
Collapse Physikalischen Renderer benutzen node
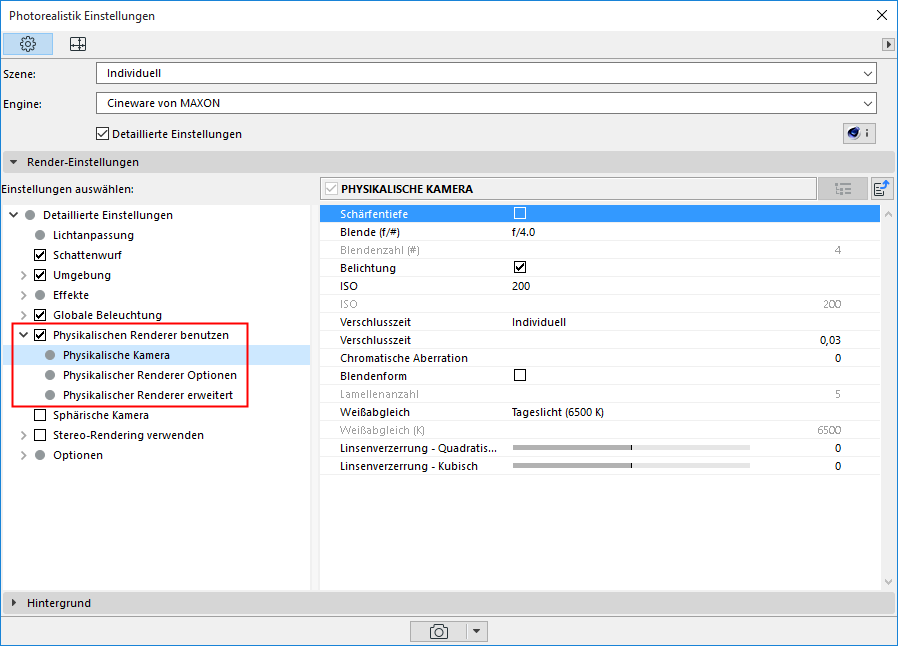pyautogui.click(x=23, y=335)
